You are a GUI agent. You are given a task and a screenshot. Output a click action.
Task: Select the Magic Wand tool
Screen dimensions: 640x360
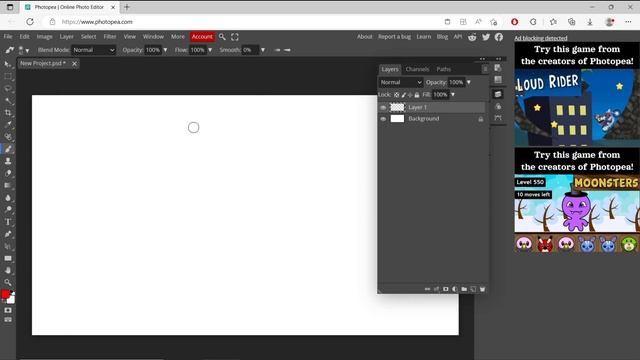[x=8, y=100]
